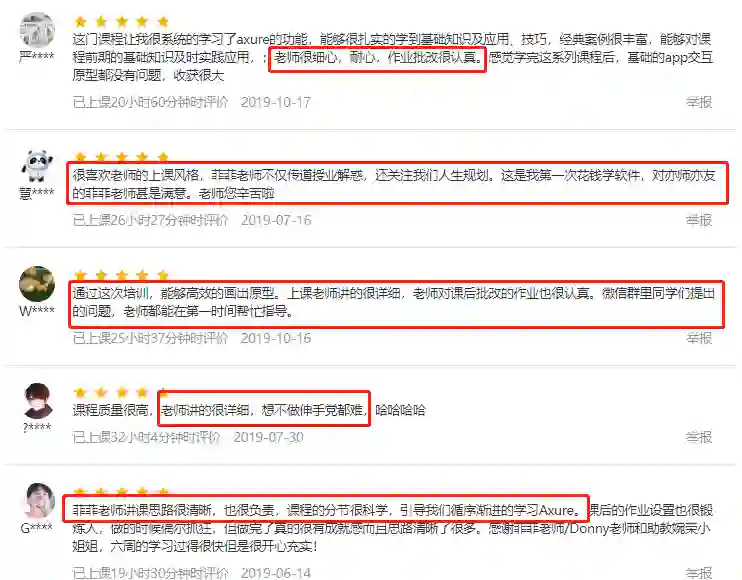Click the first star in ?****'s rating
This screenshot has width=742, height=580.
click(x=80, y=392)
